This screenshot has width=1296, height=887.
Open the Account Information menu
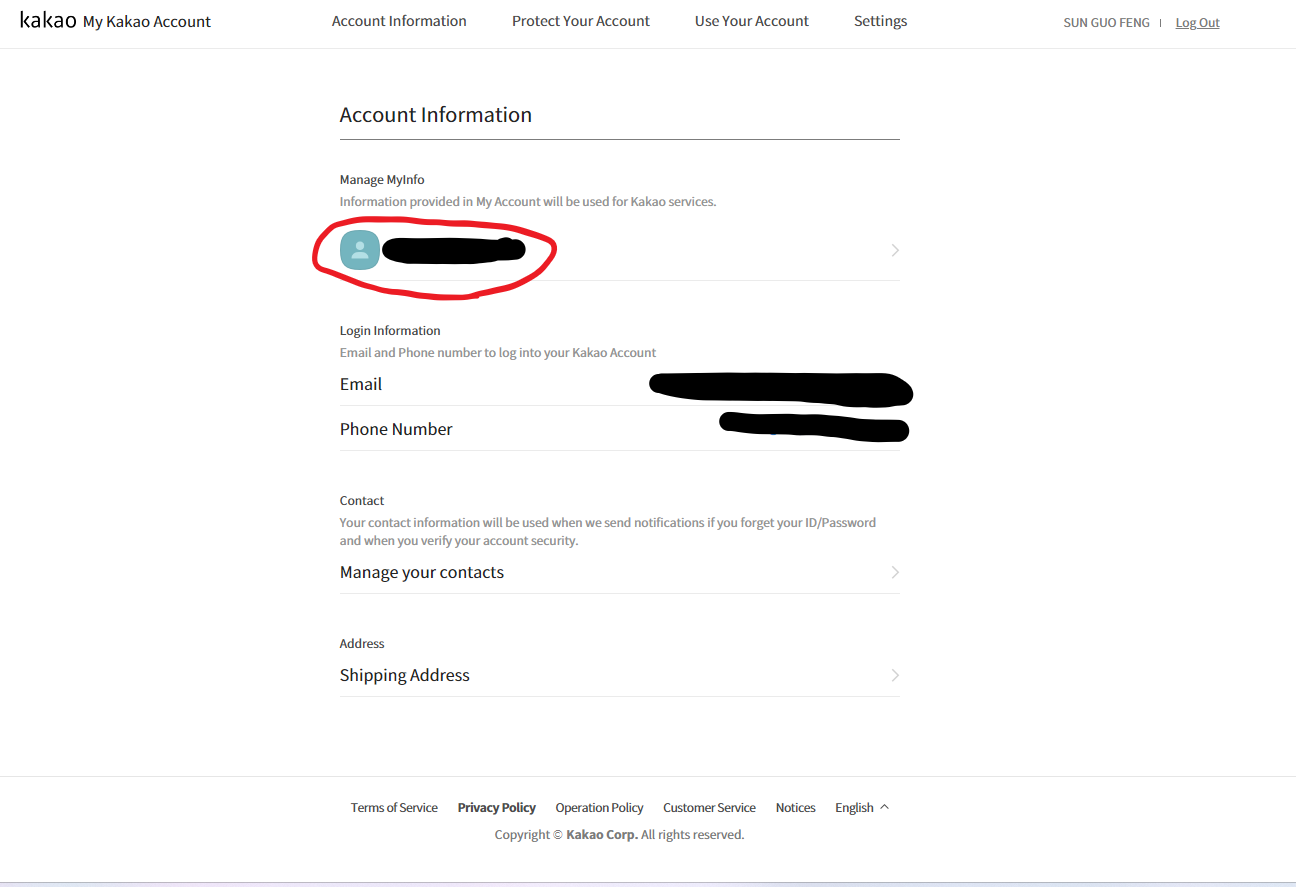coord(399,21)
